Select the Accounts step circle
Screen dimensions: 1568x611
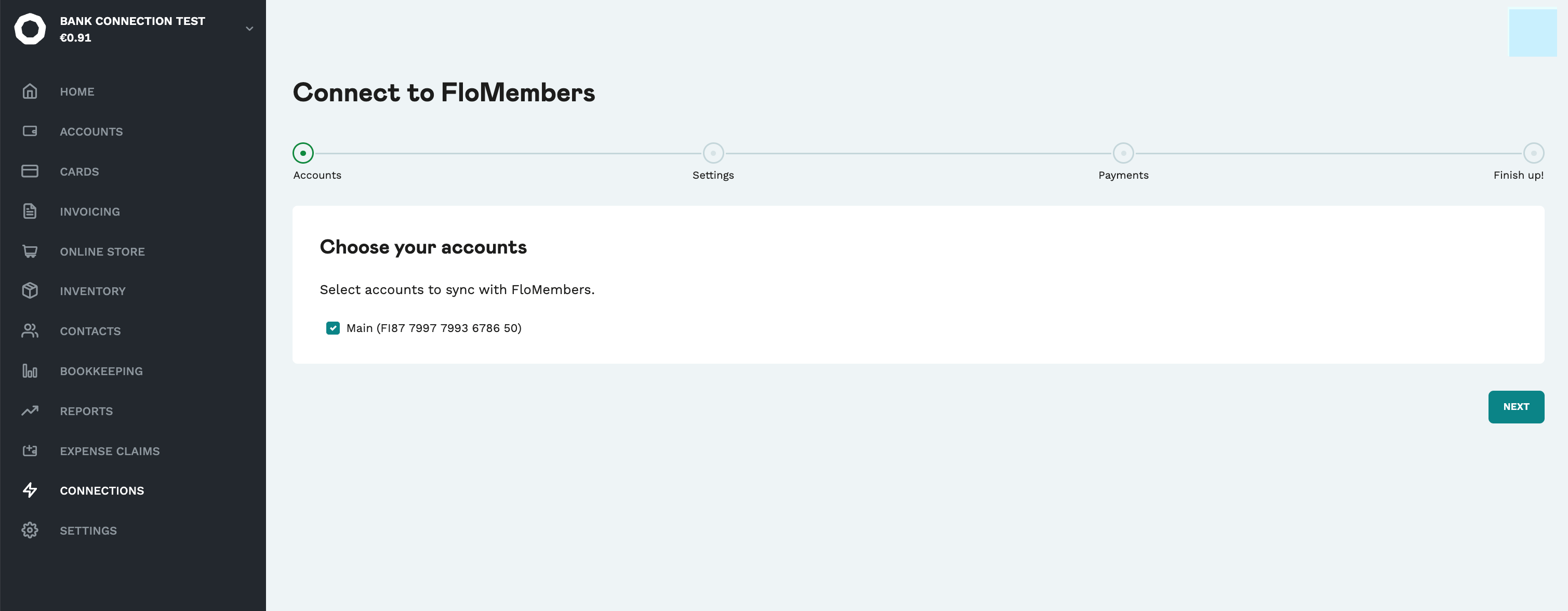303,153
